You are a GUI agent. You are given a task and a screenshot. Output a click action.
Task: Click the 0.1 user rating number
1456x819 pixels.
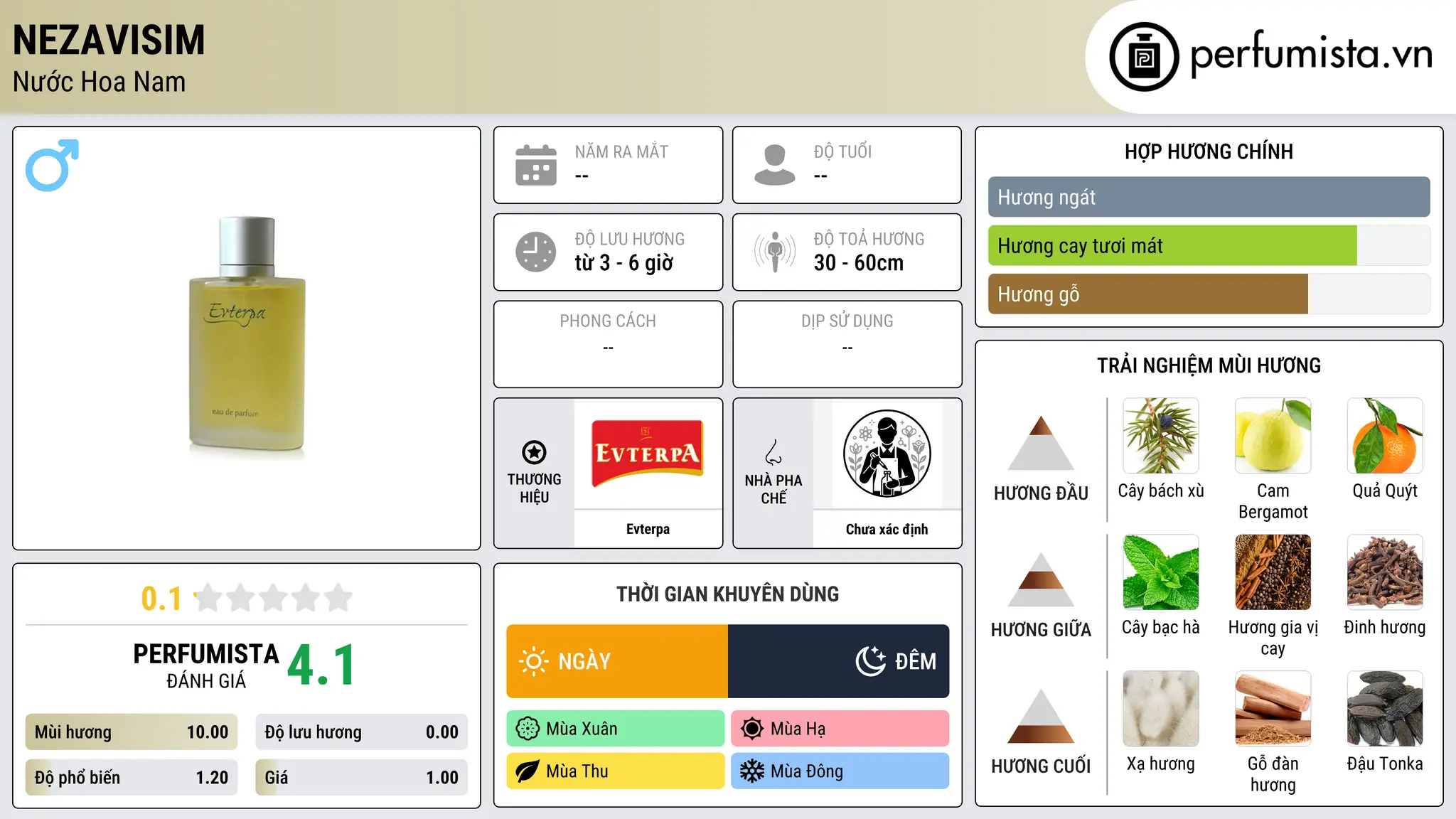pos(161,599)
